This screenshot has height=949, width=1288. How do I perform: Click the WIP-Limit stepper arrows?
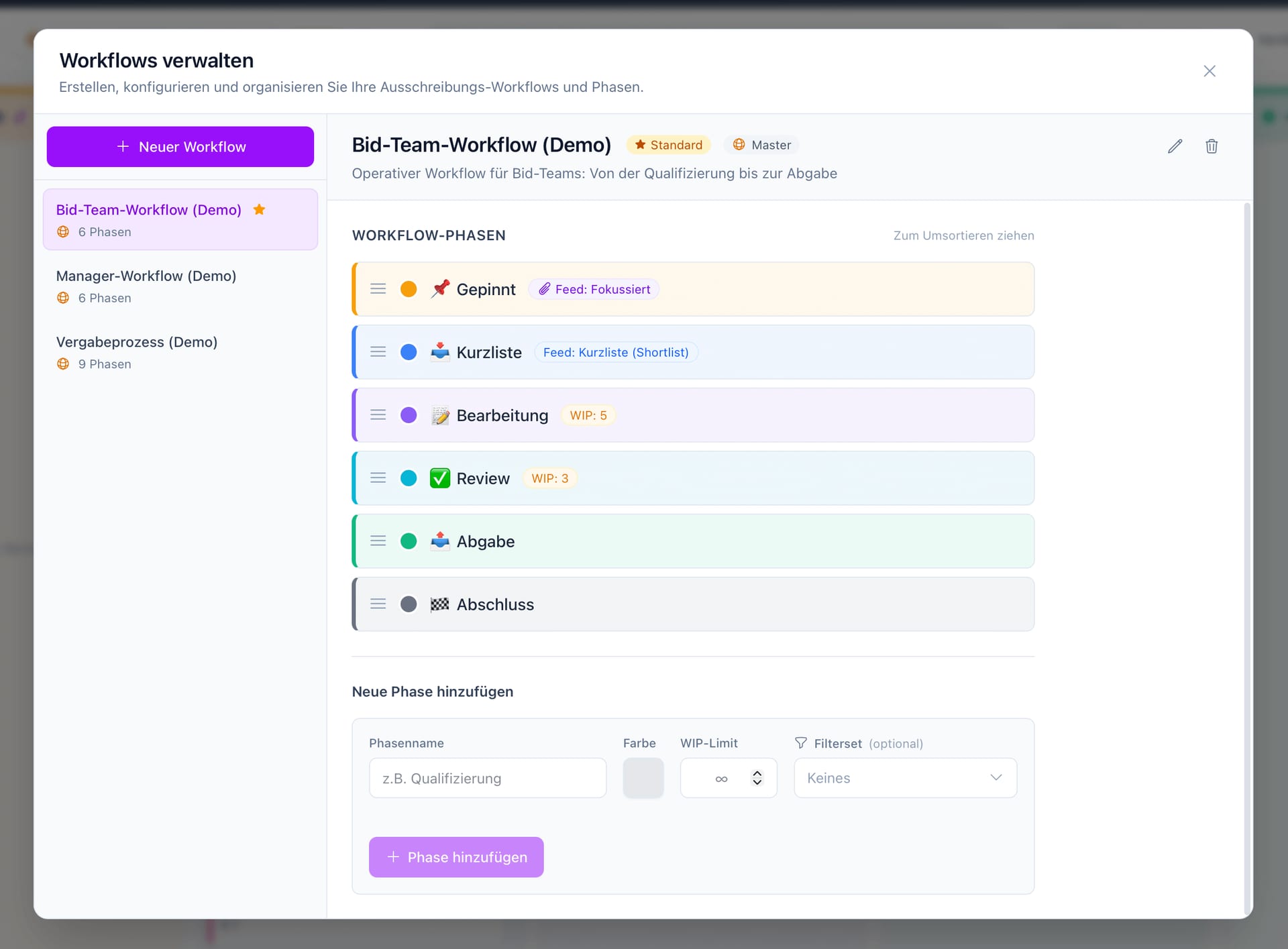tap(757, 778)
